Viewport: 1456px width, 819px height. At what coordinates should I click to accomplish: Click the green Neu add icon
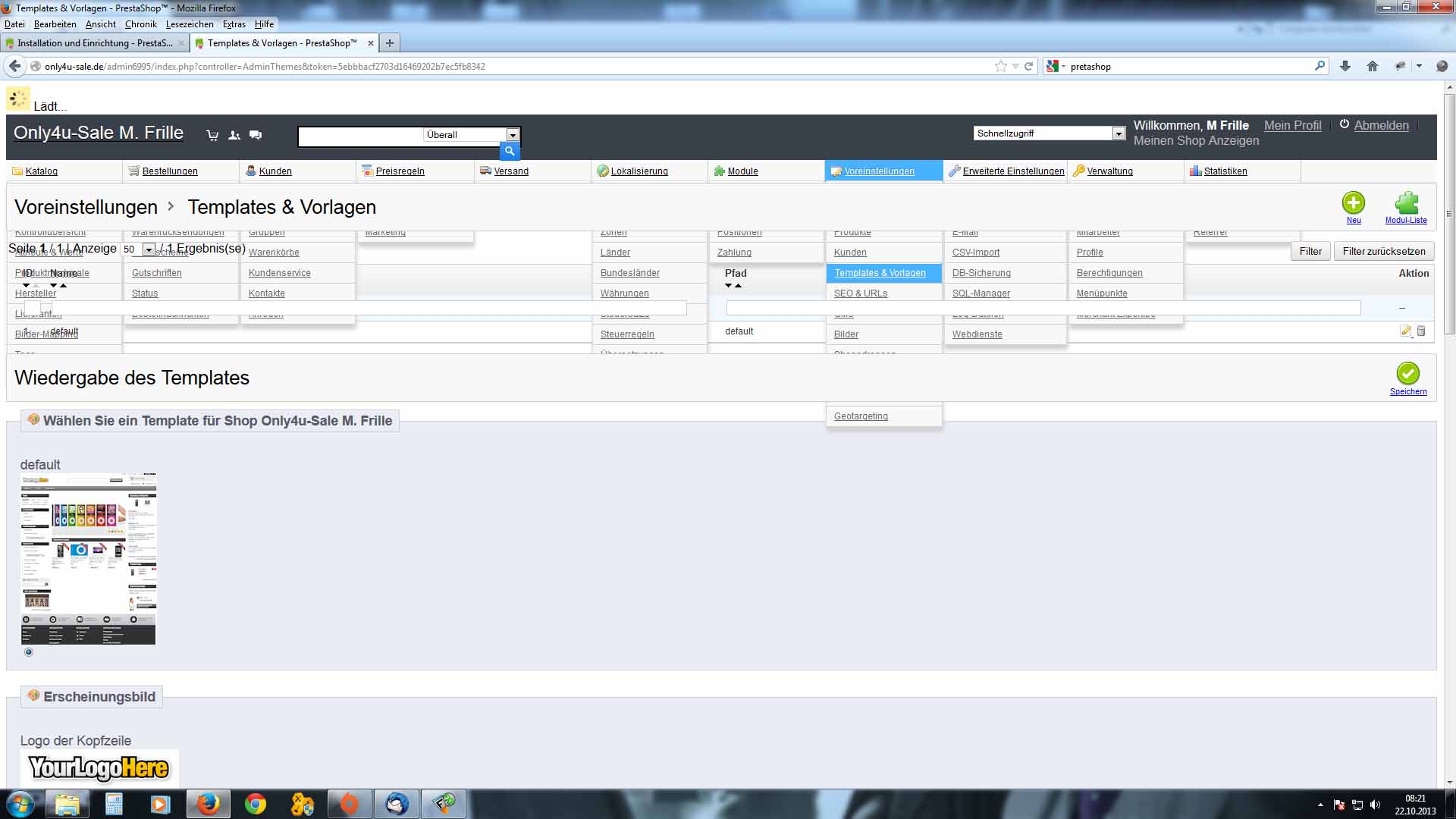tap(1353, 203)
